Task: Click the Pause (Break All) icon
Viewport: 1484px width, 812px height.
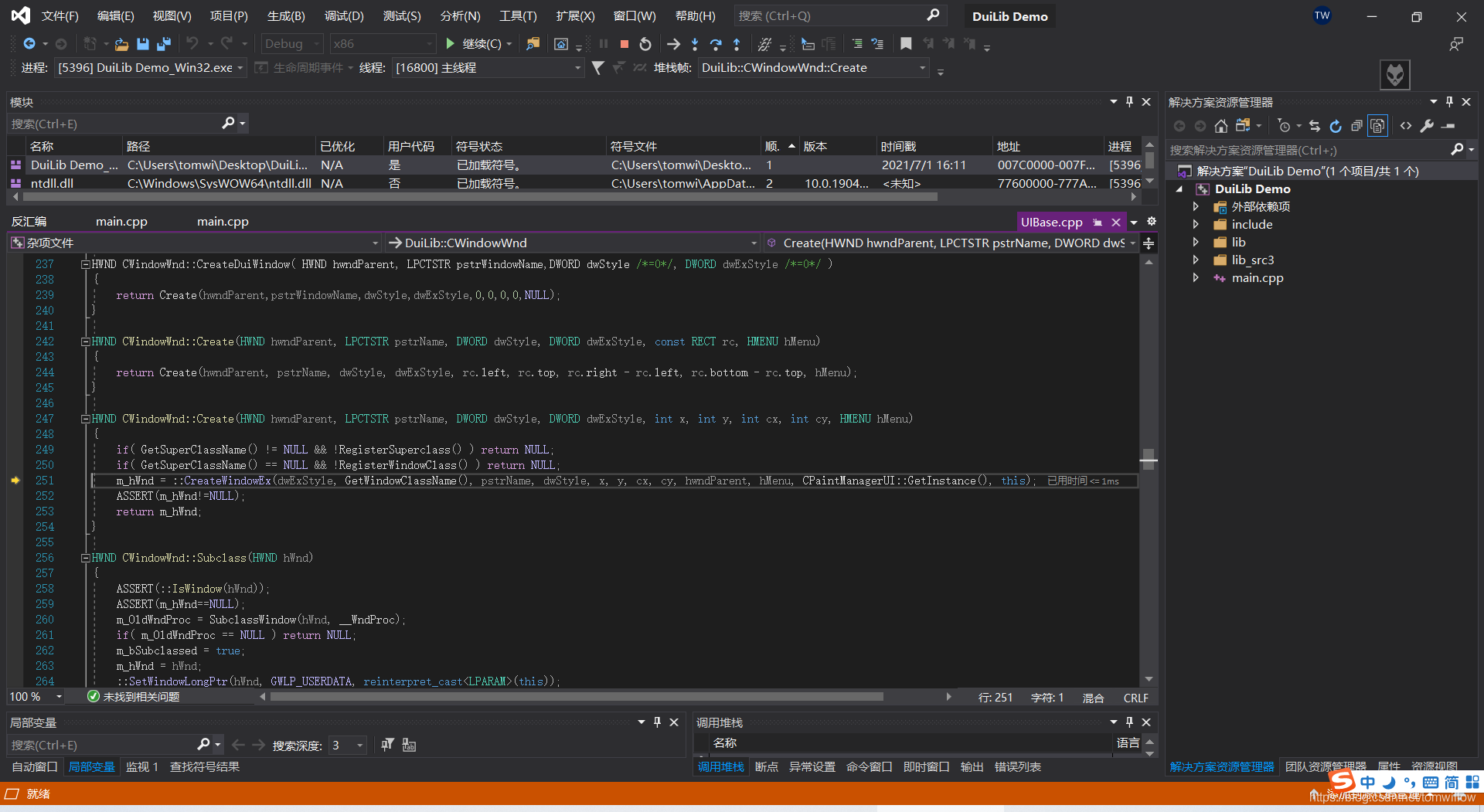Action: (604, 44)
